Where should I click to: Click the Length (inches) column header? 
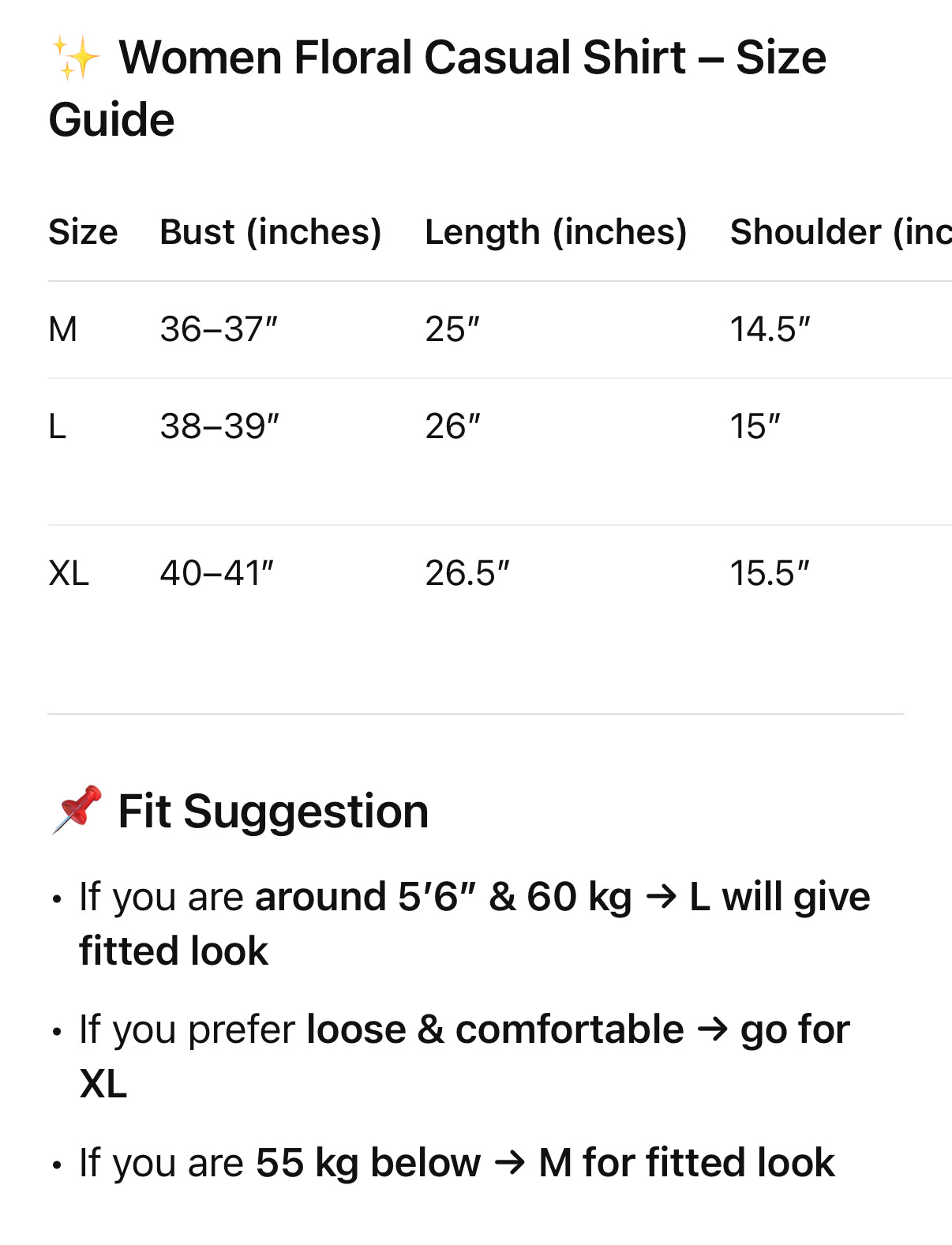click(555, 232)
